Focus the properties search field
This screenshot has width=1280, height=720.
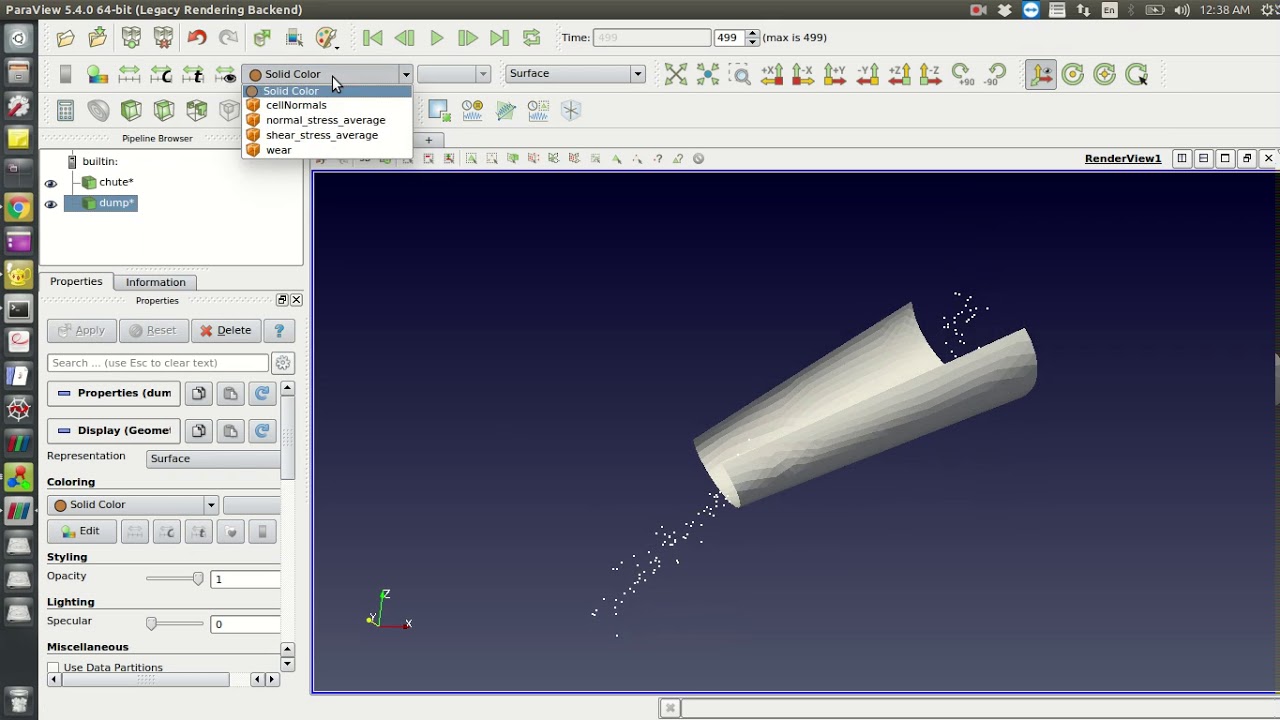pyautogui.click(x=158, y=363)
